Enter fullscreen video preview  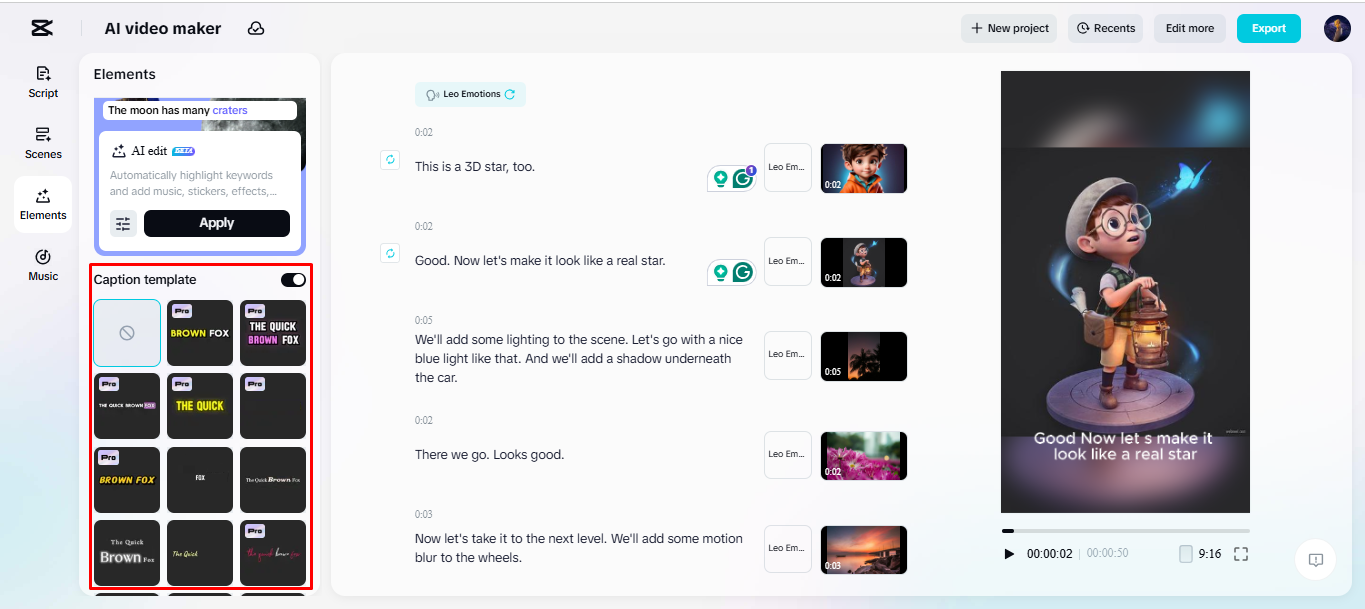(x=1243, y=552)
